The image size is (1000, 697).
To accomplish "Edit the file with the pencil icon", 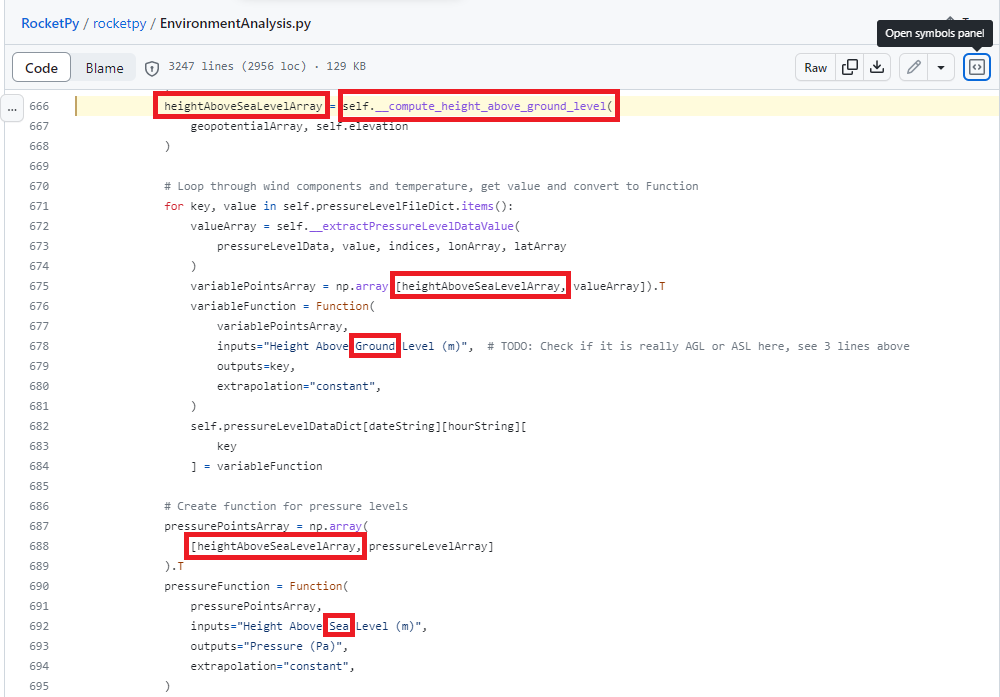I will pyautogui.click(x=913, y=67).
